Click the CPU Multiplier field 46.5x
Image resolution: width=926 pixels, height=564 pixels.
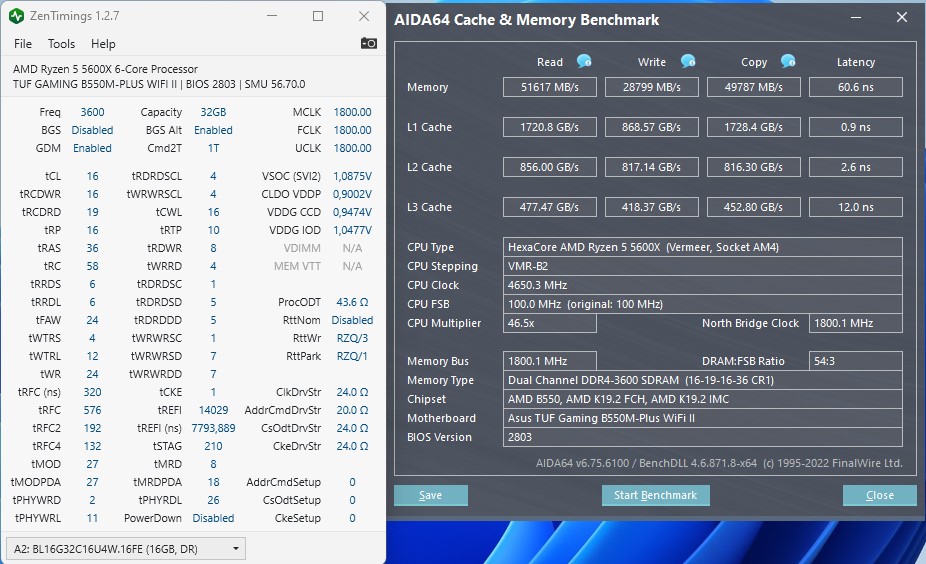(550, 323)
